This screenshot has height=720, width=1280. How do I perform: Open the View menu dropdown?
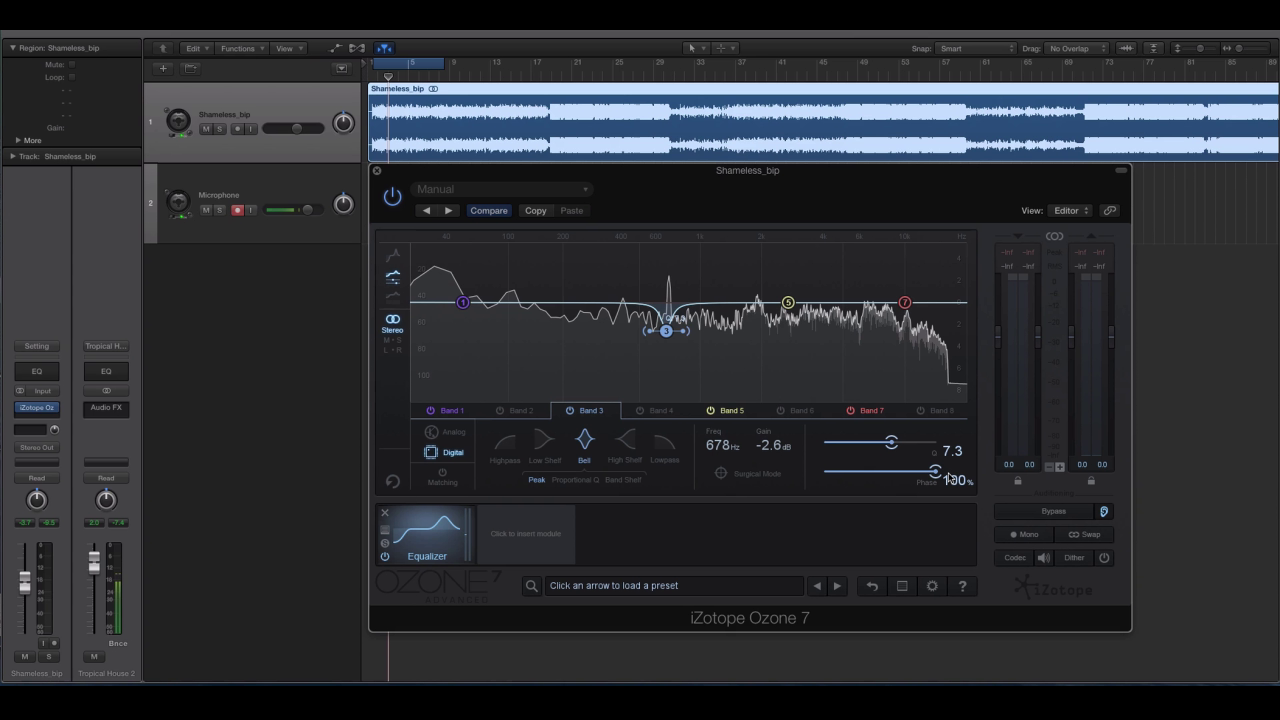tap(288, 48)
